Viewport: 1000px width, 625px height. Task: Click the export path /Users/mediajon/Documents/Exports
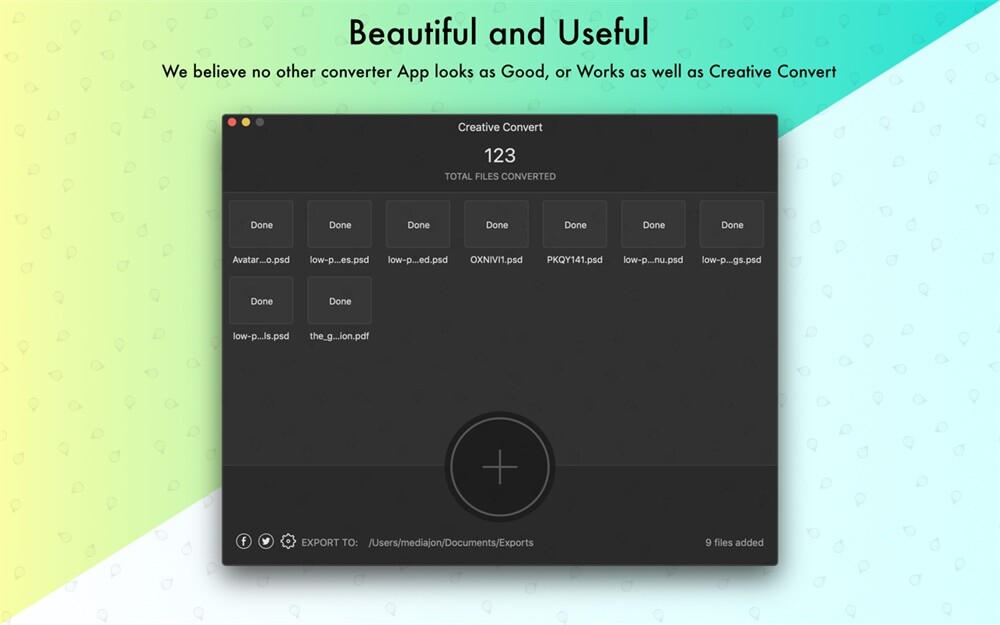pos(451,543)
